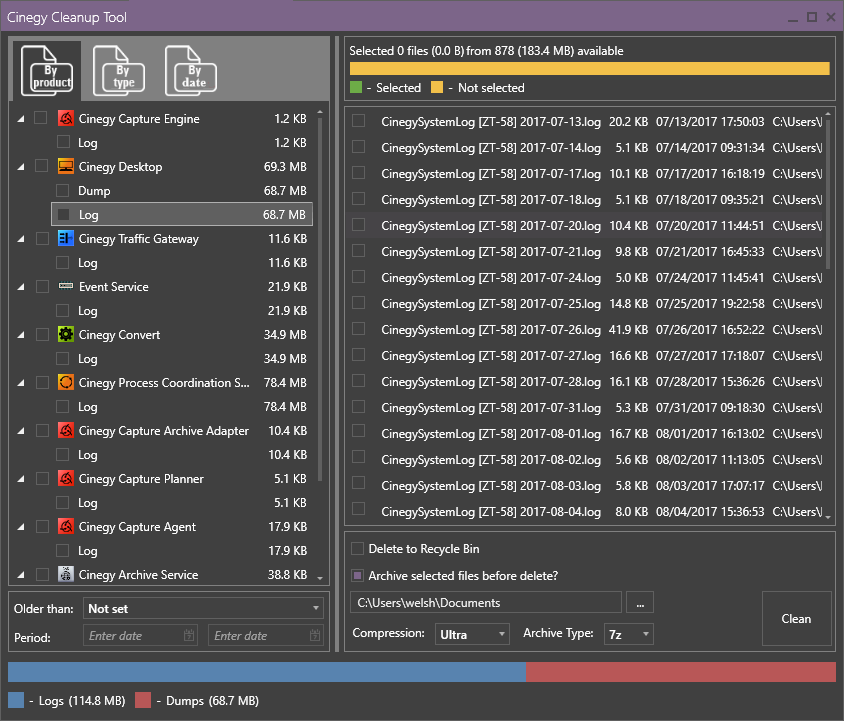Click the file list vertical scrollbar
The image size is (844, 721).
point(828,194)
